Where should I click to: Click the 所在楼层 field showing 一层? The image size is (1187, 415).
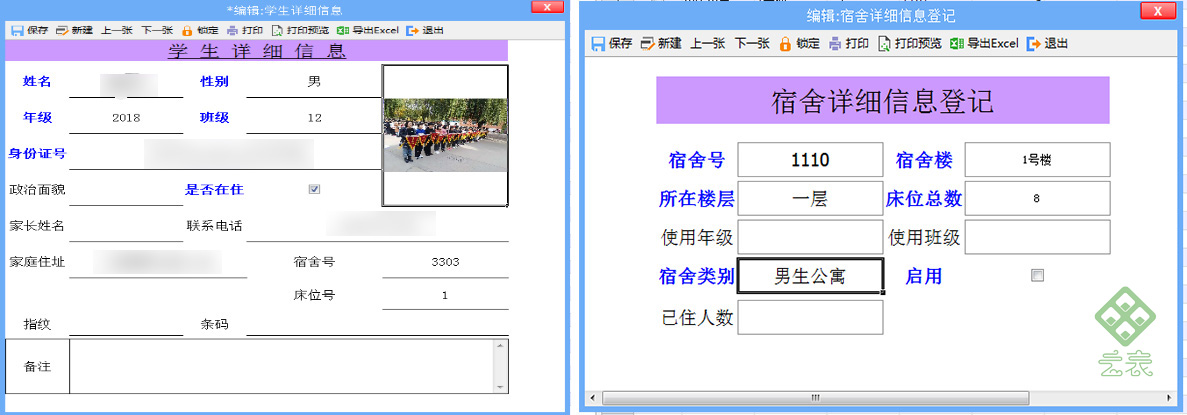pos(810,199)
